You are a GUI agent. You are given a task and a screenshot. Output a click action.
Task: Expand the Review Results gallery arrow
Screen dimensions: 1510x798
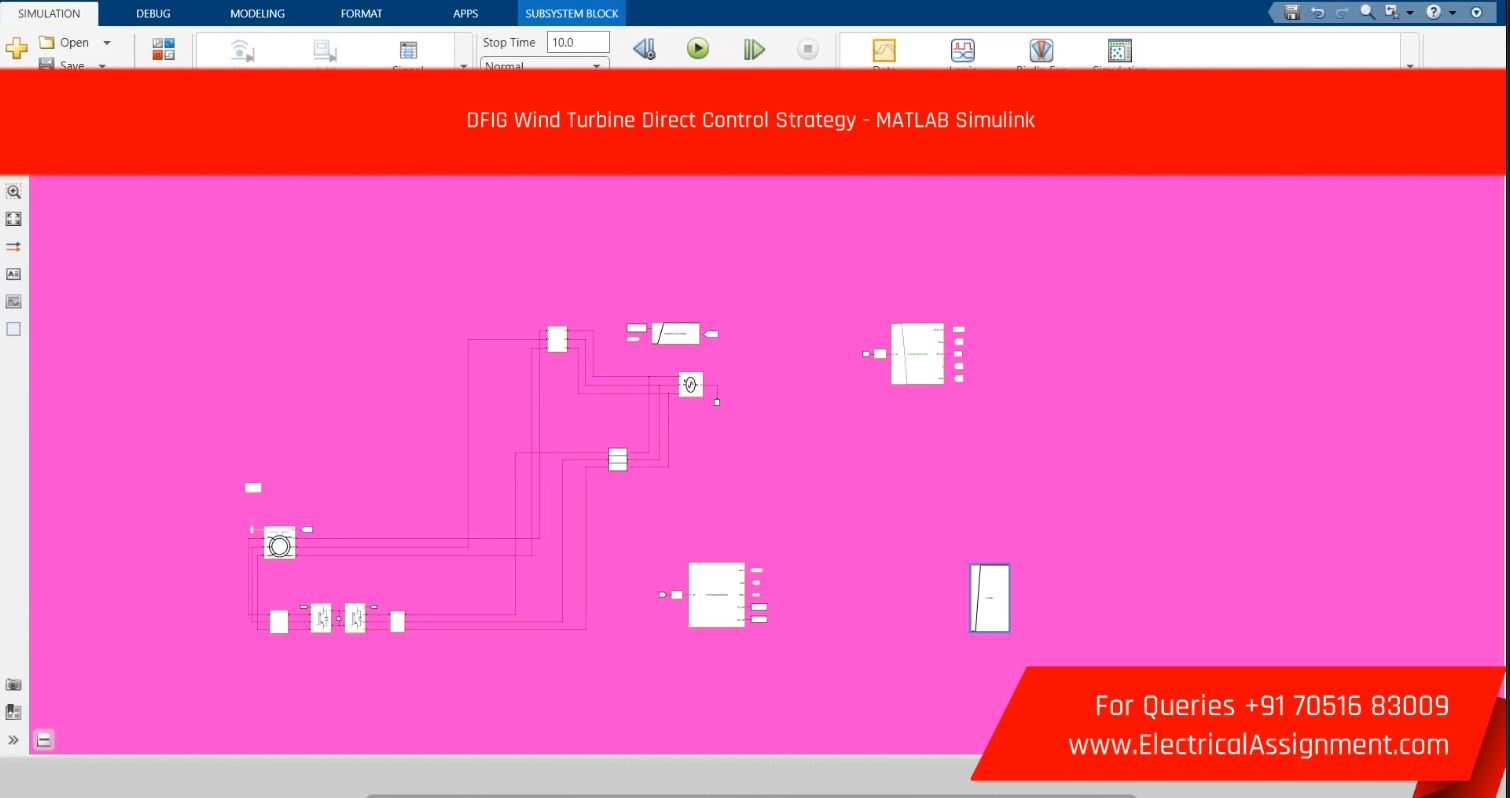pyautogui.click(x=1410, y=65)
